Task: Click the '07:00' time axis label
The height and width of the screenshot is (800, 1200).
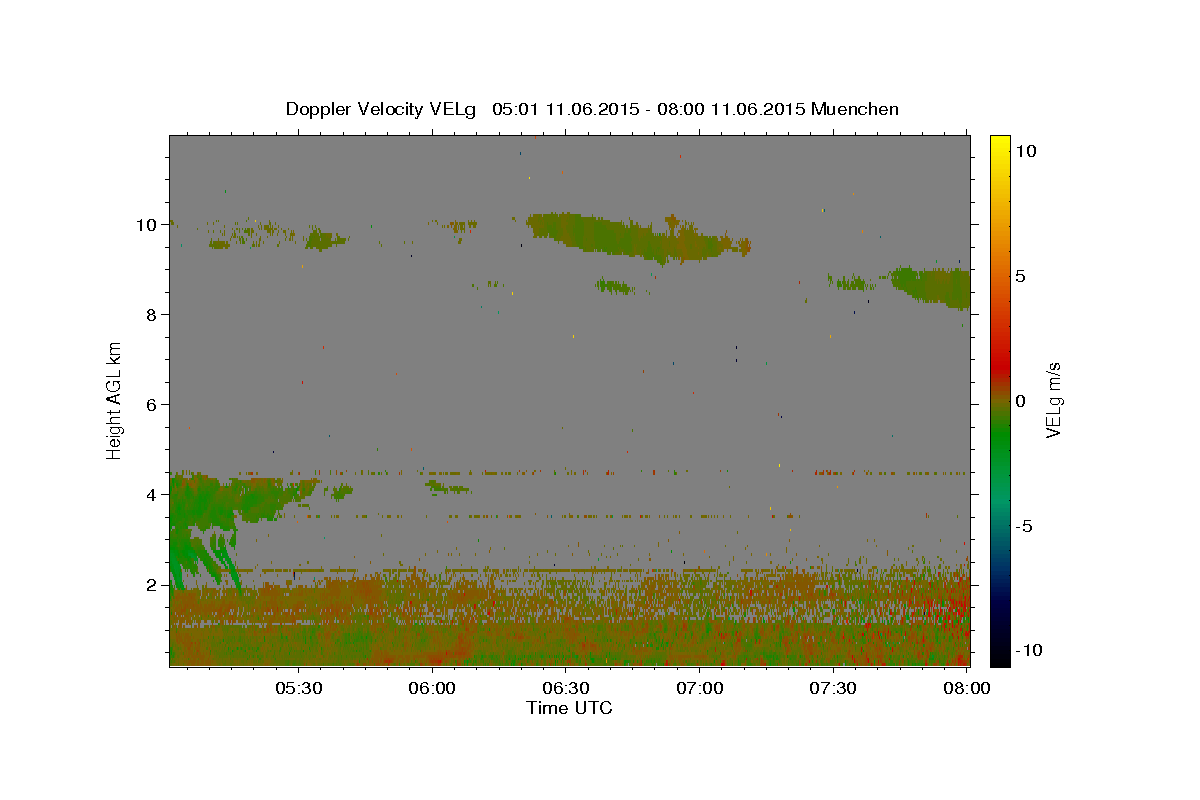Action: click(x=700, y=689)
